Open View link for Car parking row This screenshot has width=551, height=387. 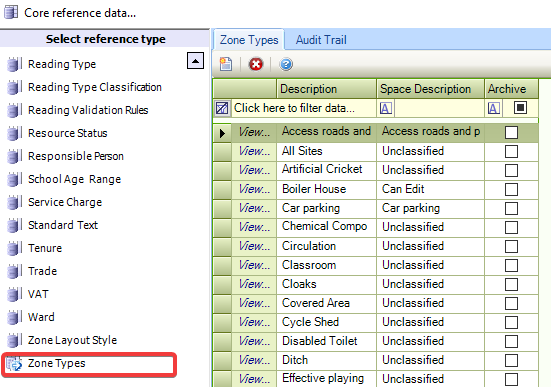254,208
